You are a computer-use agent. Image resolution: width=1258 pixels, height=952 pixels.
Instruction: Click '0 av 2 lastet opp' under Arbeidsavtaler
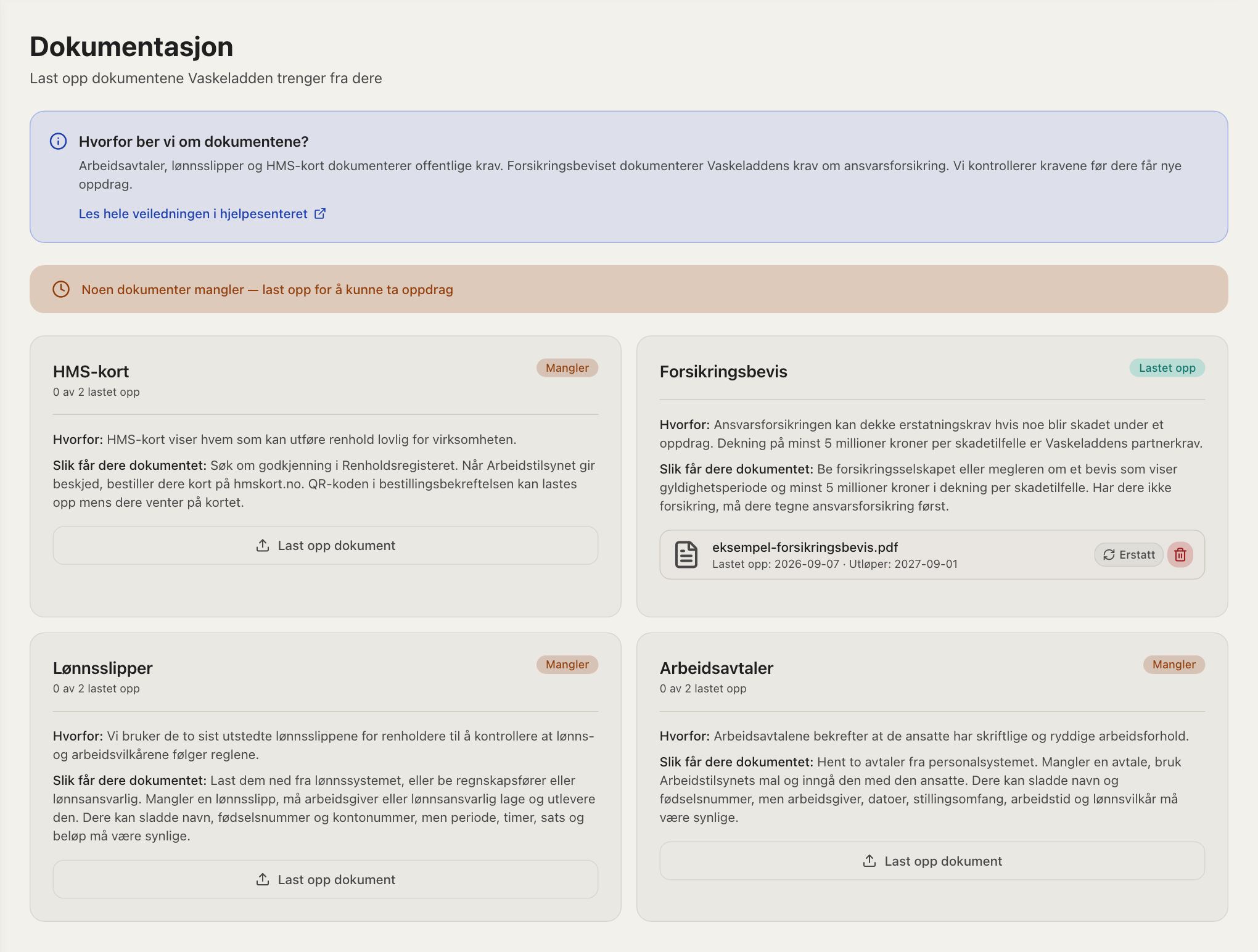pyautogui.click(x=703, y=688)
